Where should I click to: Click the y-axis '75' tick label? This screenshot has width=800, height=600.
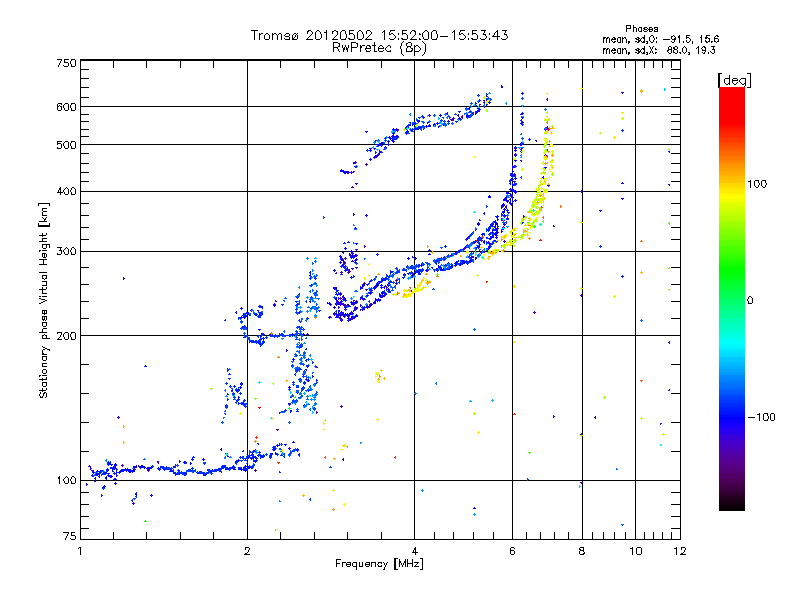point(70,536)
